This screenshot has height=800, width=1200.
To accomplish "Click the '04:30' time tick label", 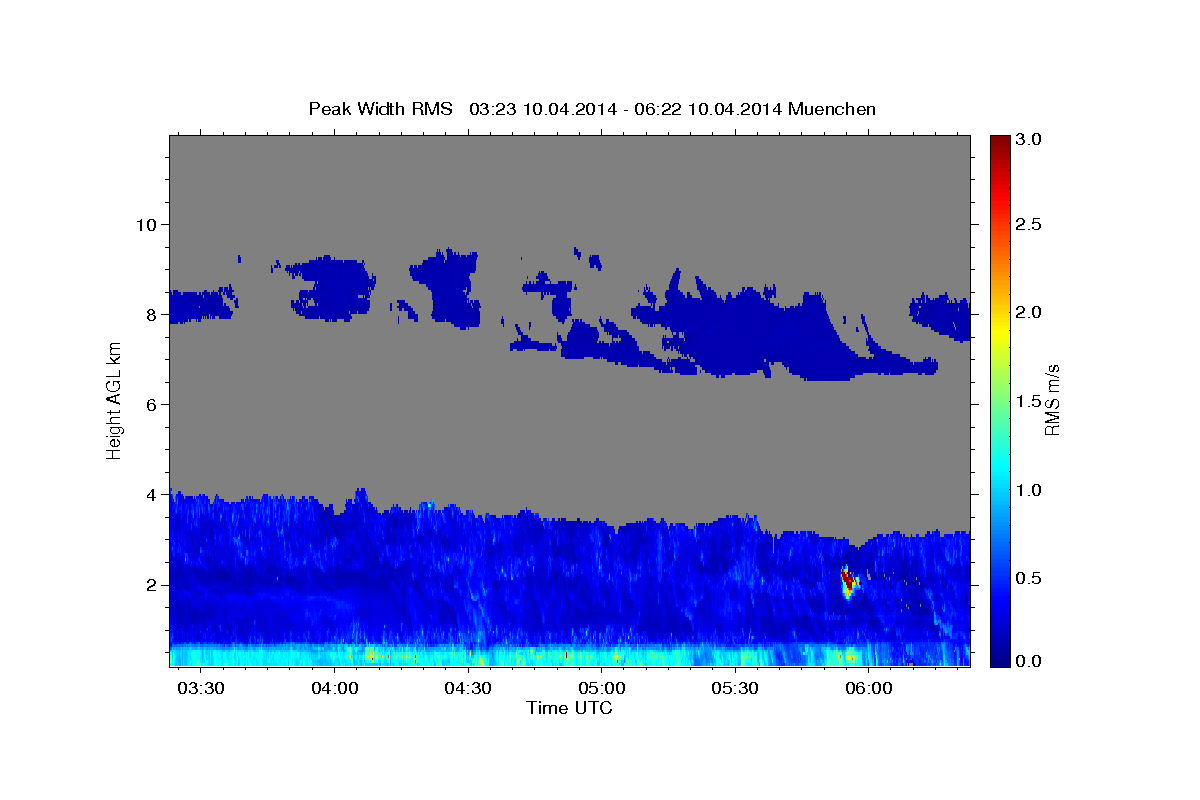I will point(468,688).
